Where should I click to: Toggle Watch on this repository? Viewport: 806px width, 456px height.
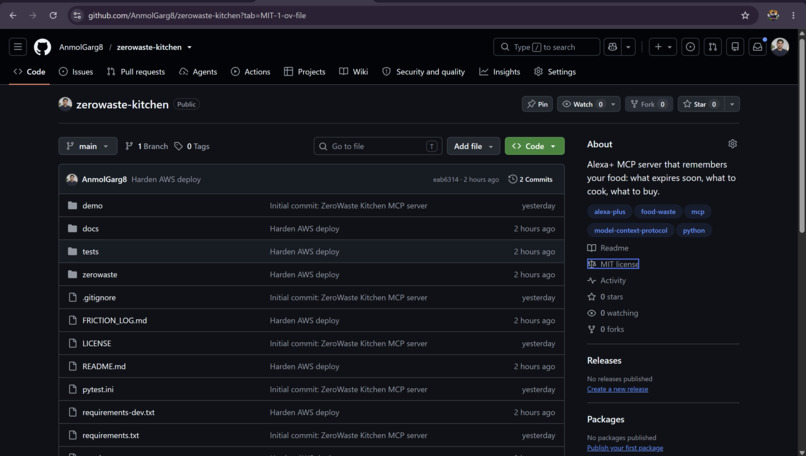582,104
